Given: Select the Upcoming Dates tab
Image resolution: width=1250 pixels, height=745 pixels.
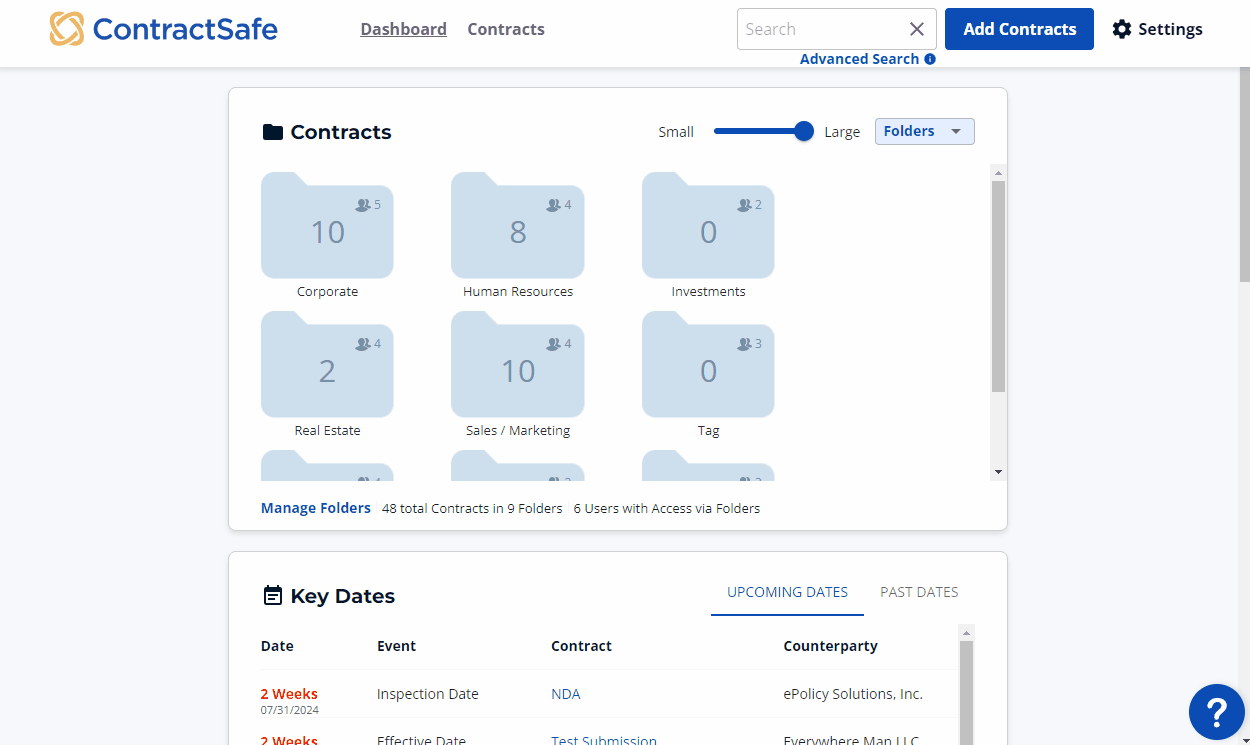Looking at the screenshot, I should pyautogui.click(x=787, y=592).
